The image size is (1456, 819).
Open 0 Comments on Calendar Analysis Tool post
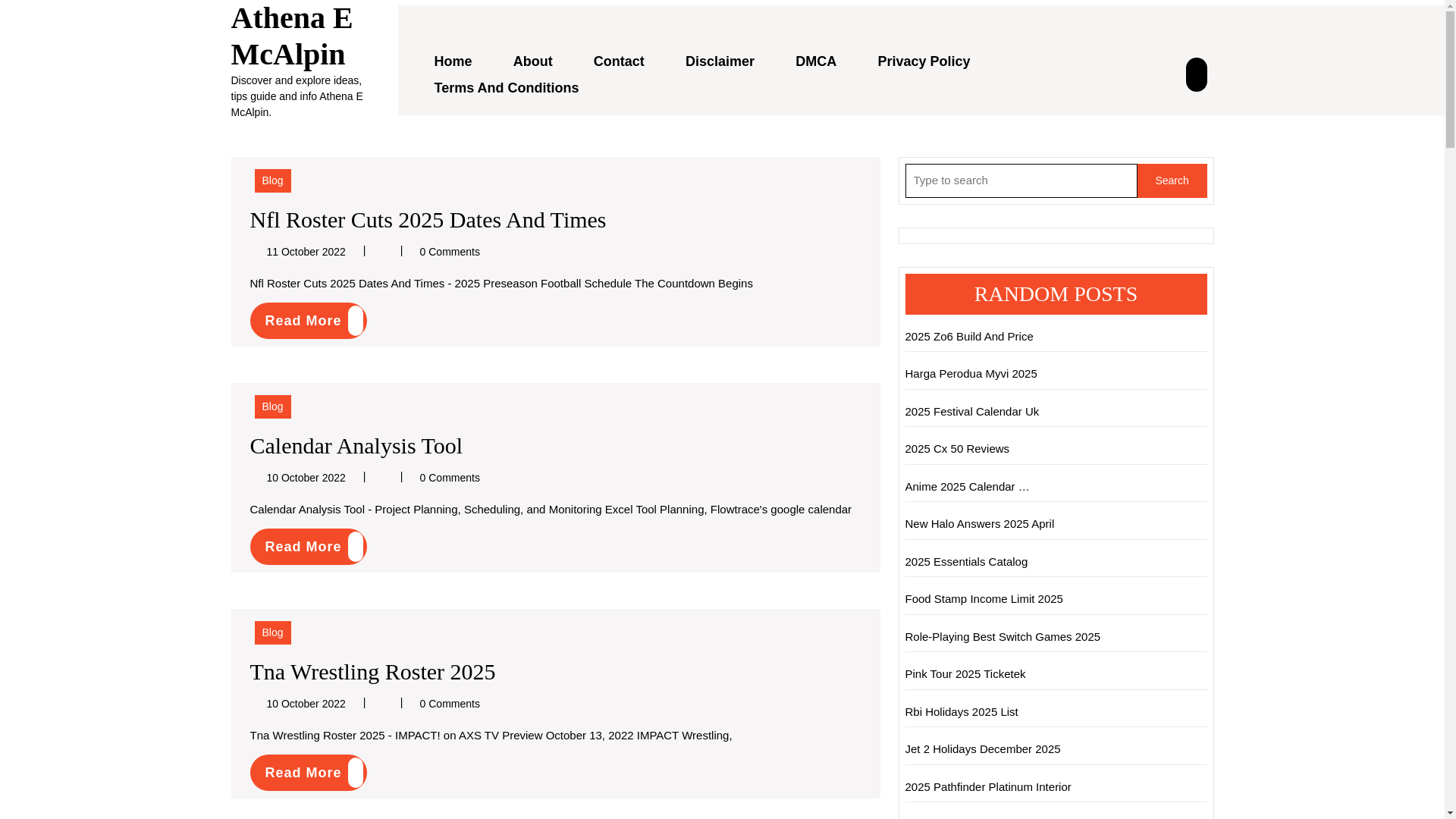pos(450,478)
